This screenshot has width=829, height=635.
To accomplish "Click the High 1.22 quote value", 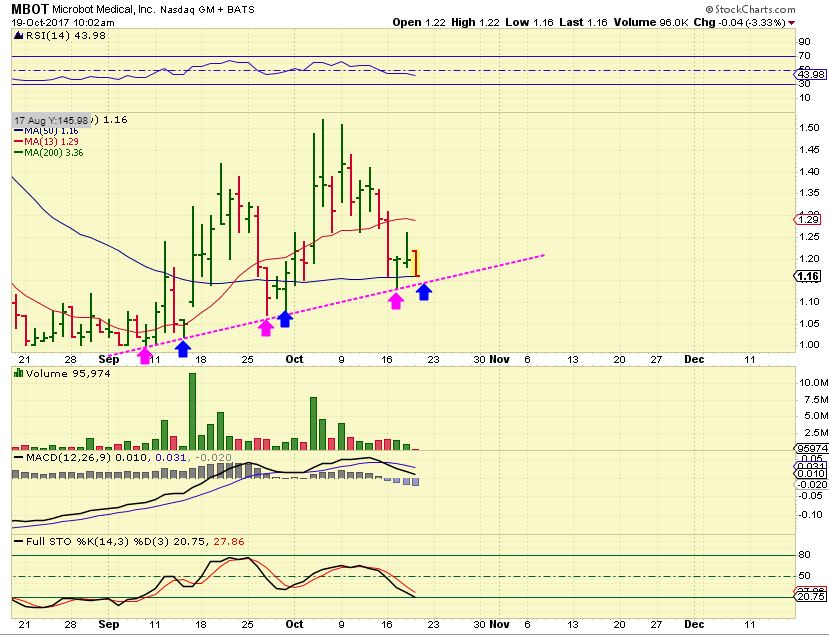I will tap(475, 22).
